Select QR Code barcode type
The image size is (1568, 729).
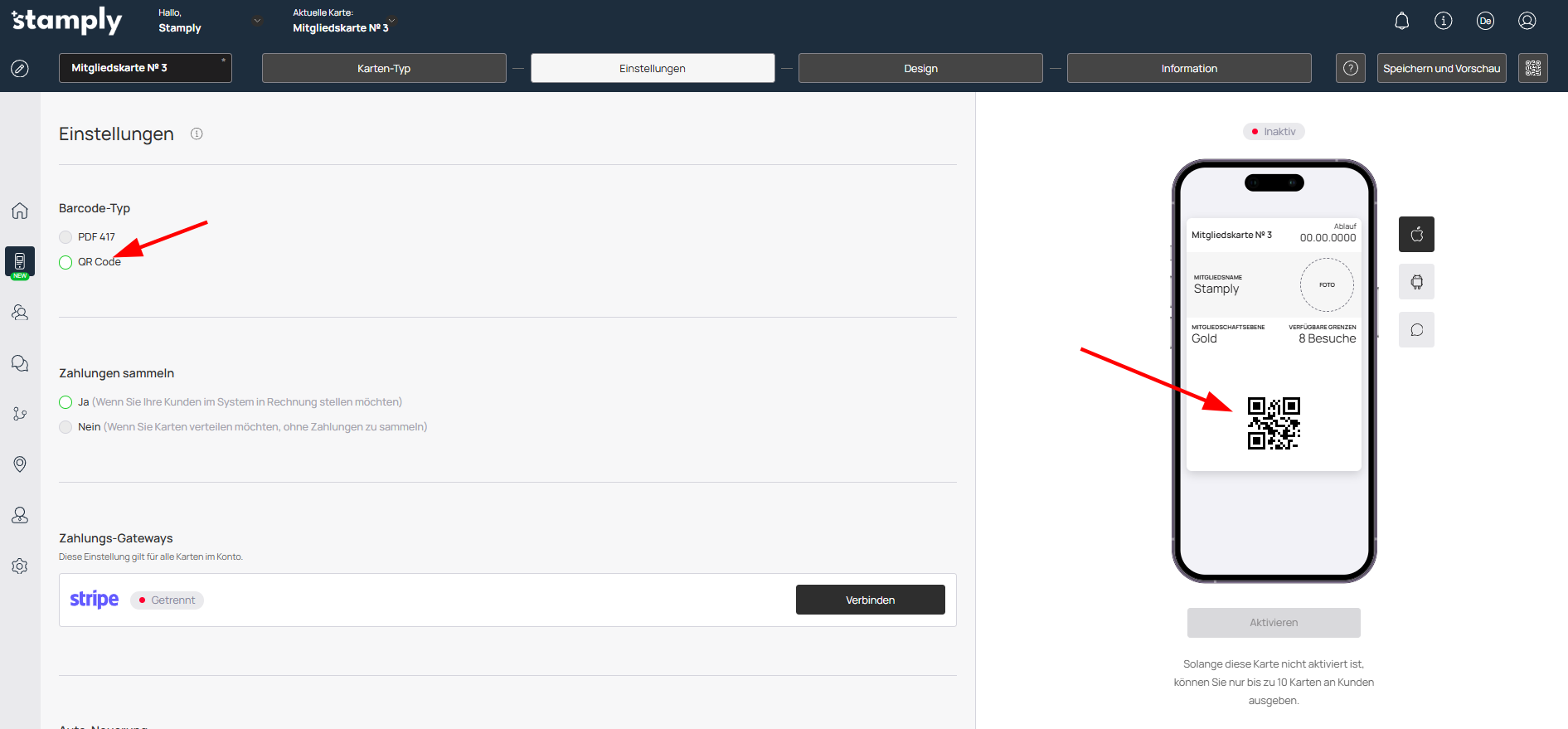[66, 262]
